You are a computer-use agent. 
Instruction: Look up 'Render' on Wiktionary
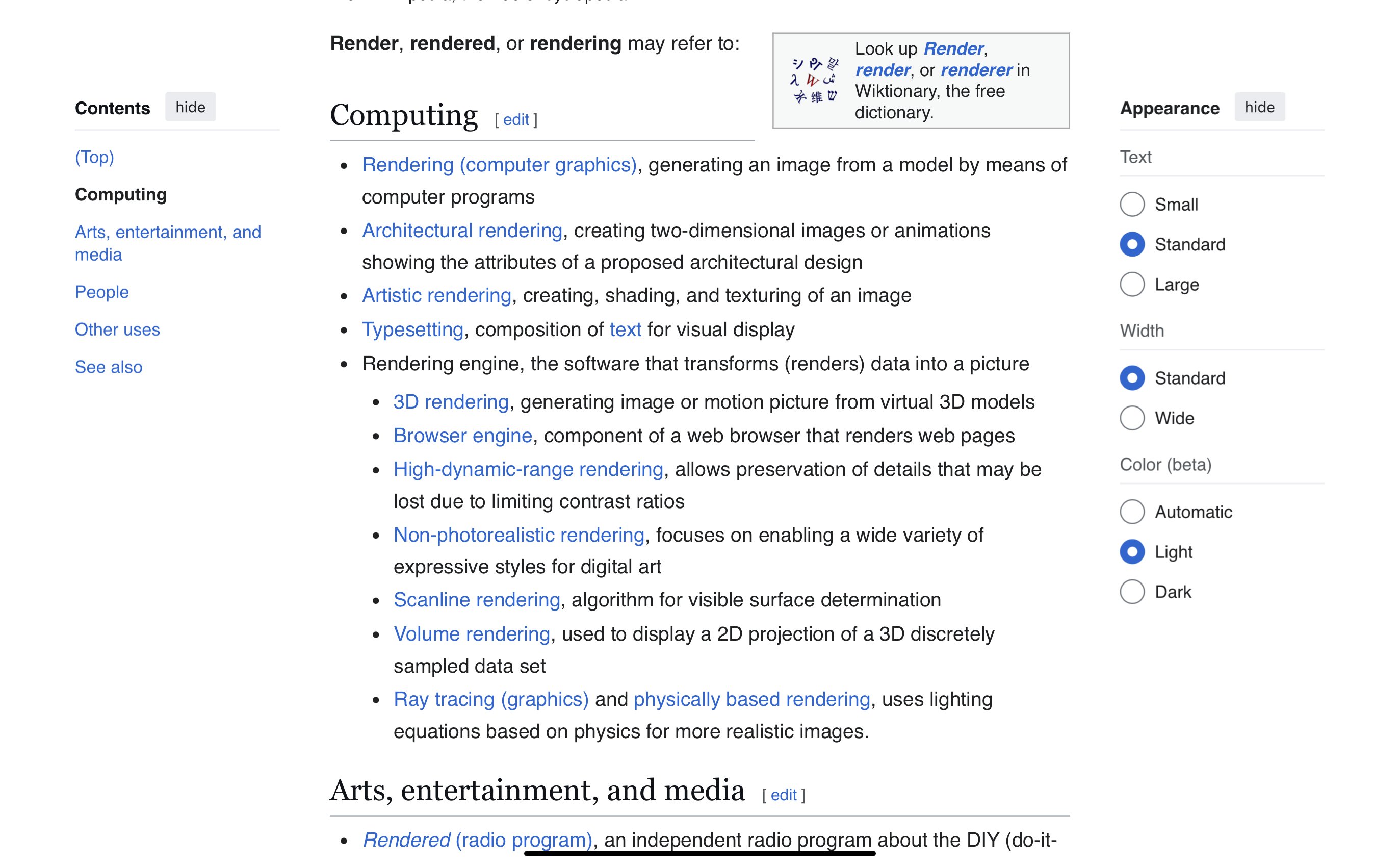point(954,48)
